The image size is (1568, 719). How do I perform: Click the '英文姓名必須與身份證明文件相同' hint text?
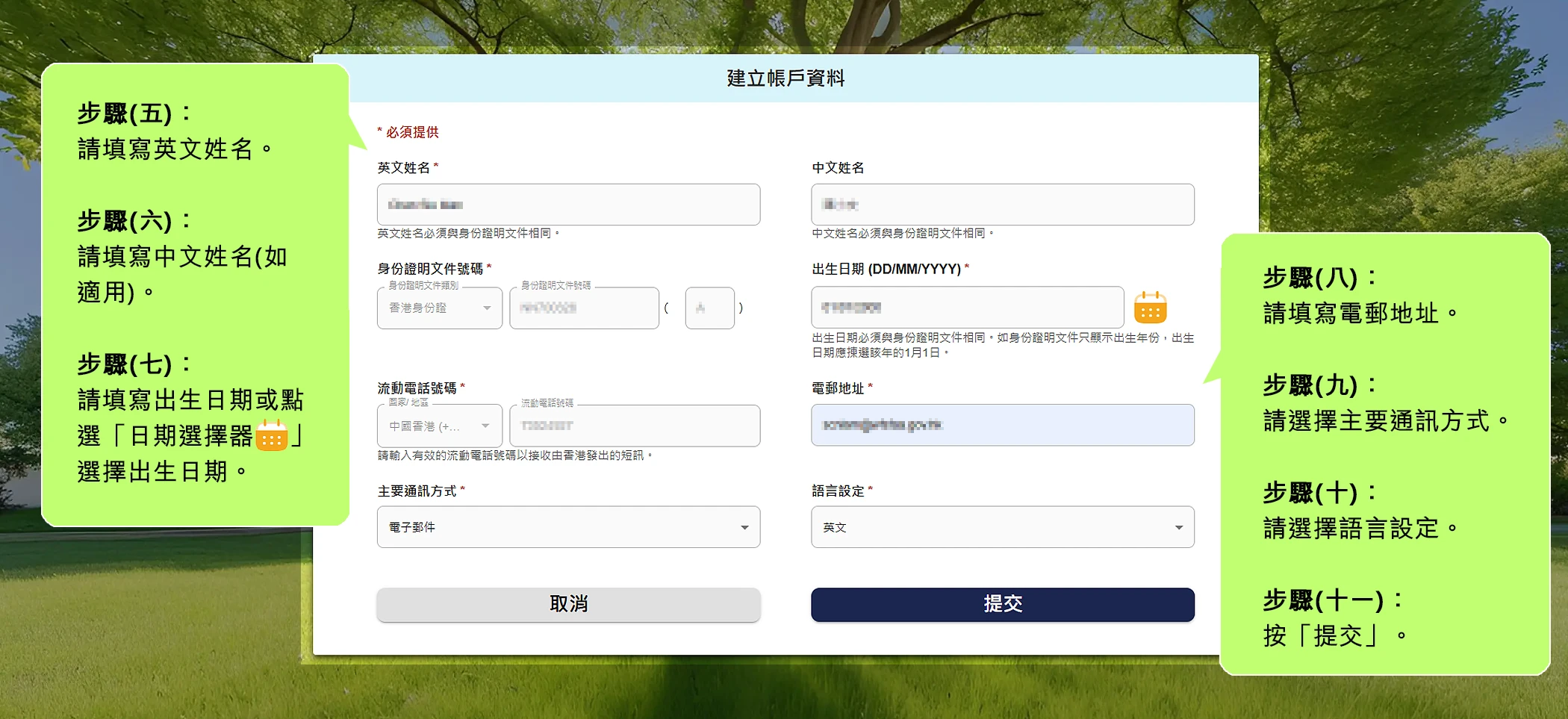[x=468, y=234]
